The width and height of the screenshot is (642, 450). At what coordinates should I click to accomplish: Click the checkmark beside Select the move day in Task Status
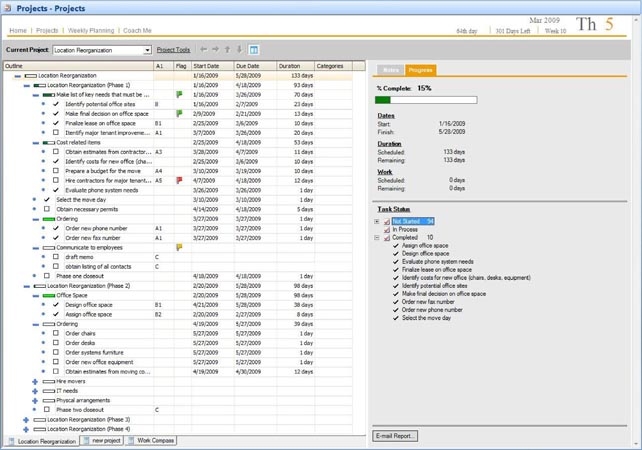click(396, 318)
